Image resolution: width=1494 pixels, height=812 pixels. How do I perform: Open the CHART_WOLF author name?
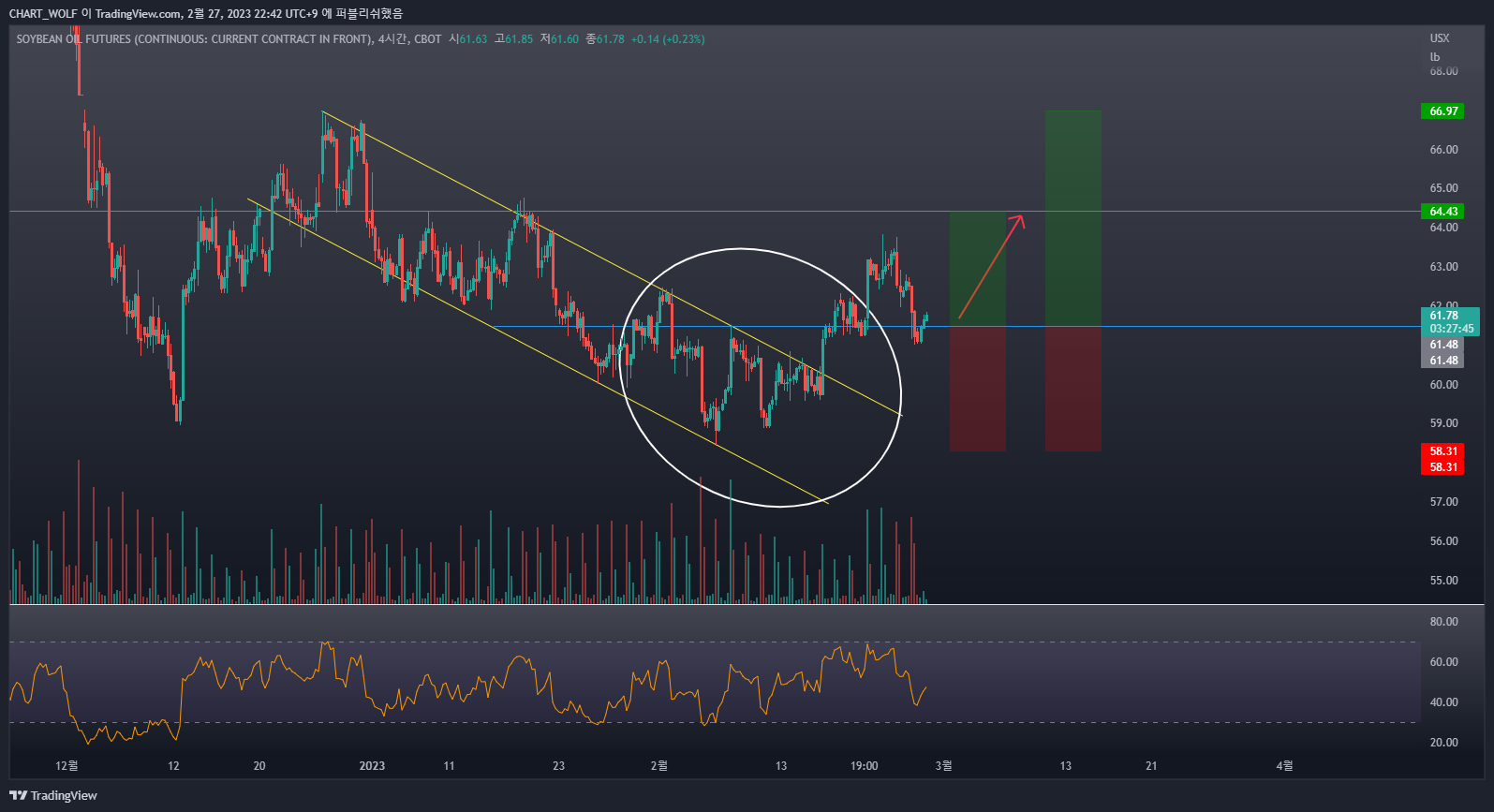[x=43, y=13]
